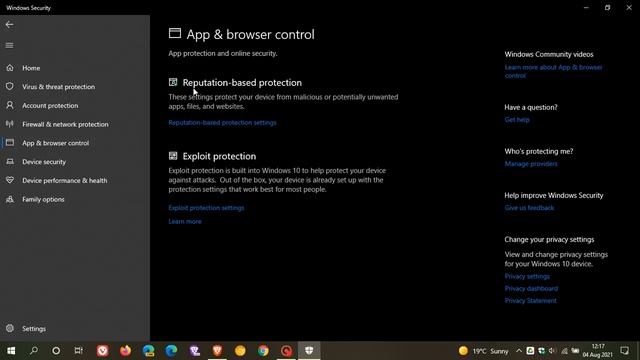This screenshot has height=360, width=640.
Task: Launch Vivaldi from the taskbar
Action: pos(102,351)
